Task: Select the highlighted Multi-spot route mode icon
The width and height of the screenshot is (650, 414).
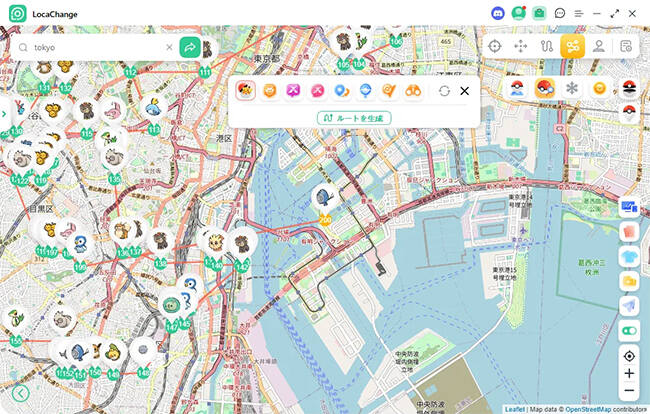Action: 572,46
